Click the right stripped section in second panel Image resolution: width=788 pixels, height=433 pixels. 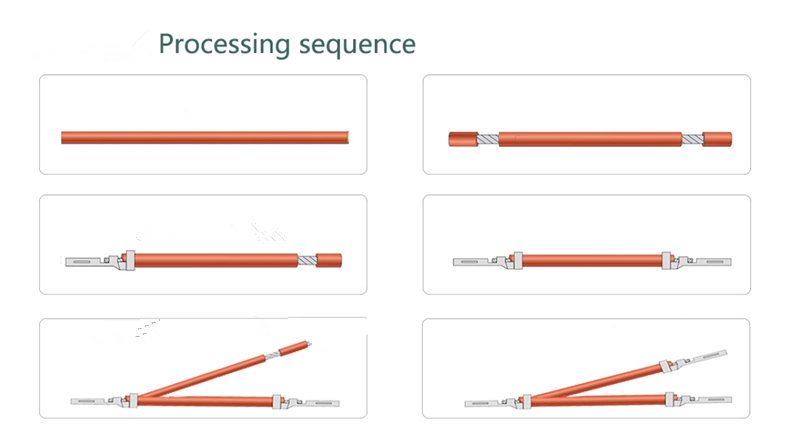pos(693,139)
